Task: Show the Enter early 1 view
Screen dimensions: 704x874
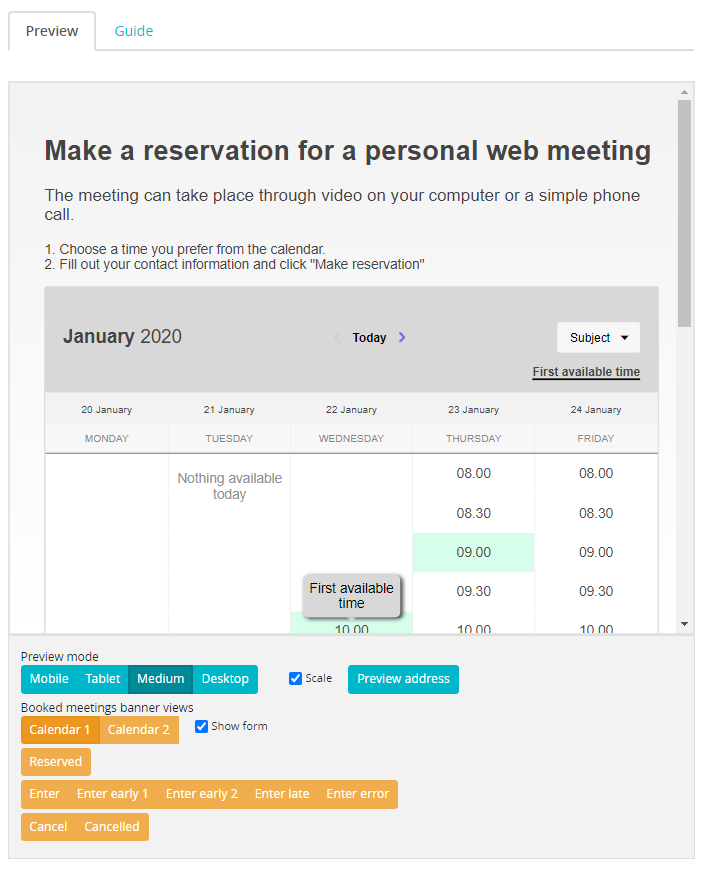Action: 112,794
